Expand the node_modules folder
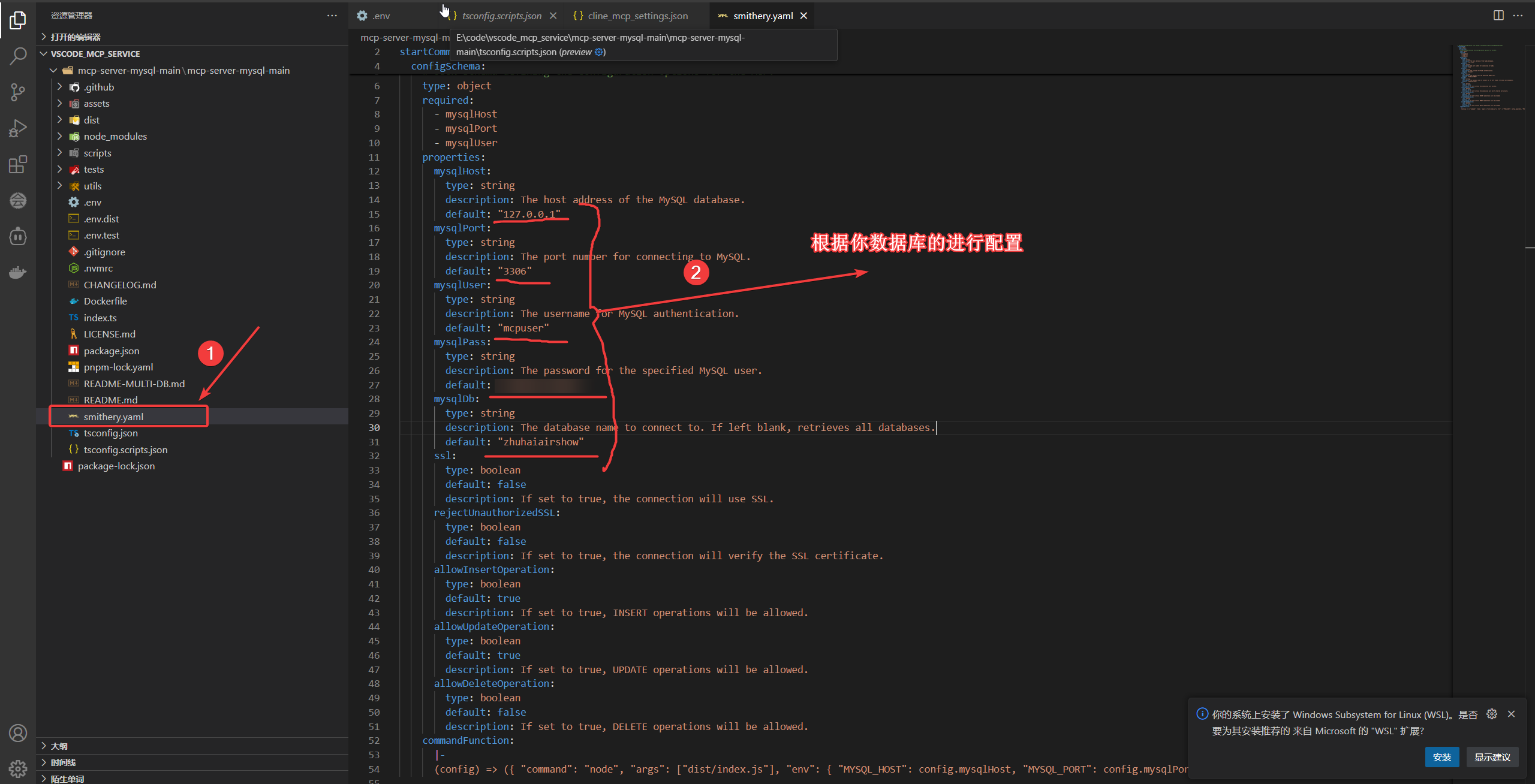The width and height of the screenshot is (1535, 784). [115, 137]
